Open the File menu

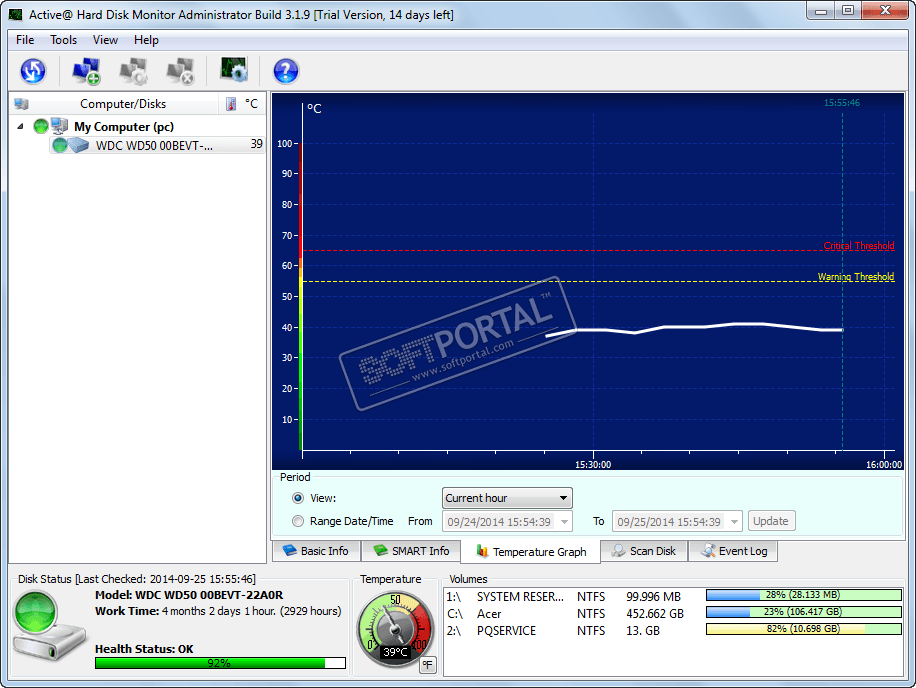(25, 40)
